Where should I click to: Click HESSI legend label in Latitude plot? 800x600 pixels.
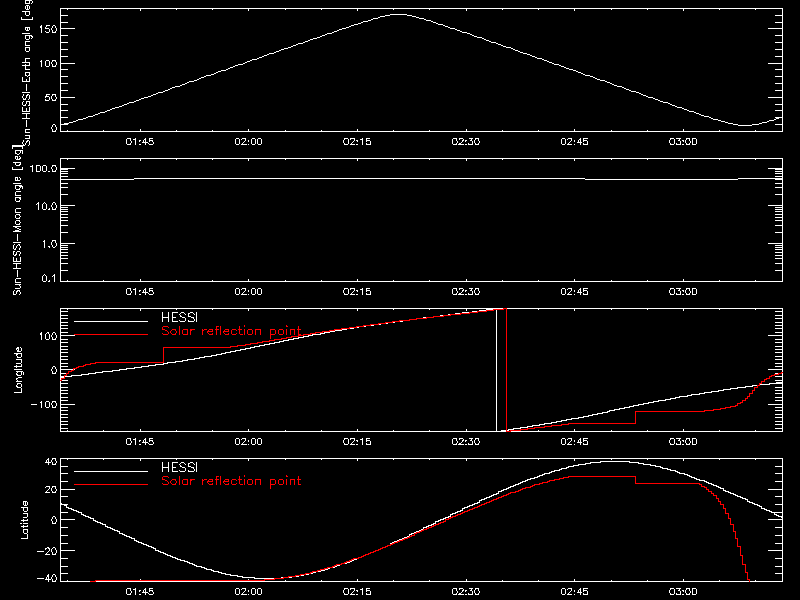click(179, 467)
